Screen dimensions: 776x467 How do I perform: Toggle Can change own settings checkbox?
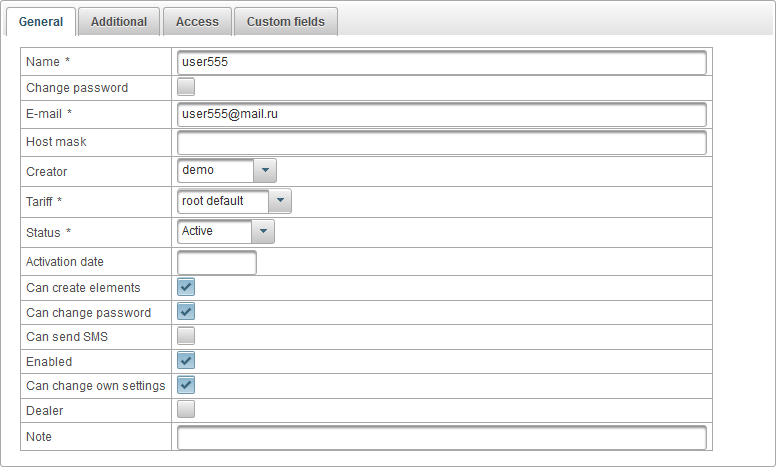pyautogui.click(x=186, y=385)
